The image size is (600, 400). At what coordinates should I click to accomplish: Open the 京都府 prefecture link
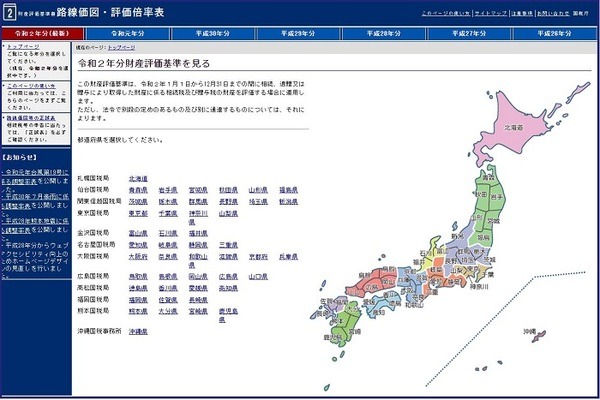click(258, 257)
